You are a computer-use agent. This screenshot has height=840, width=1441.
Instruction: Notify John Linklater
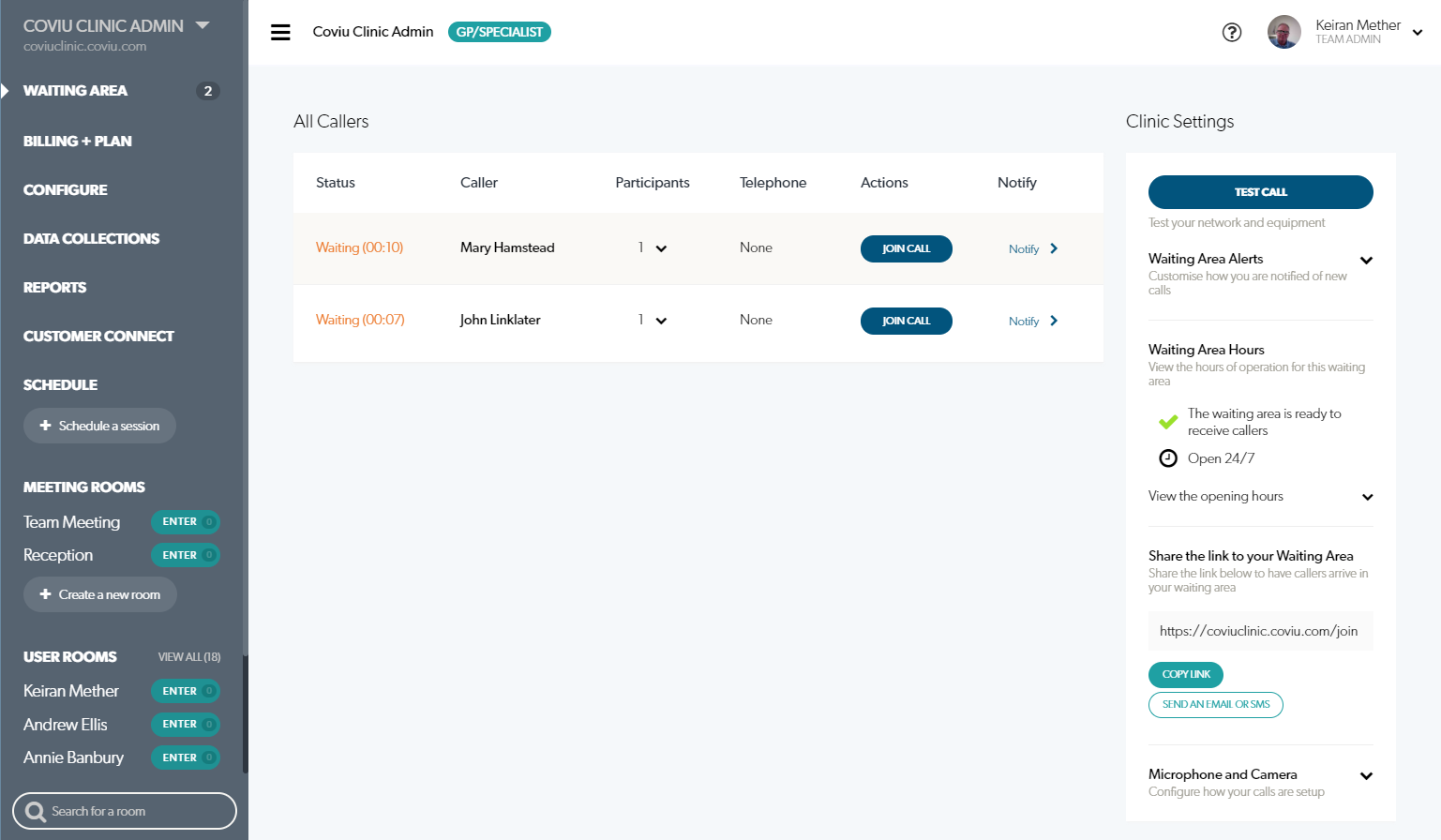pos(1033,321)
